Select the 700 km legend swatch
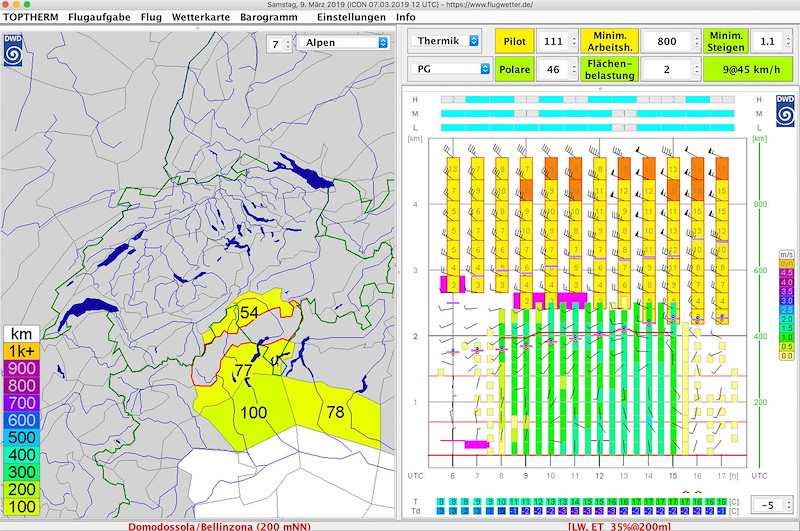The height and width of the screenshot is (531, 800). [x=21, y=403]
